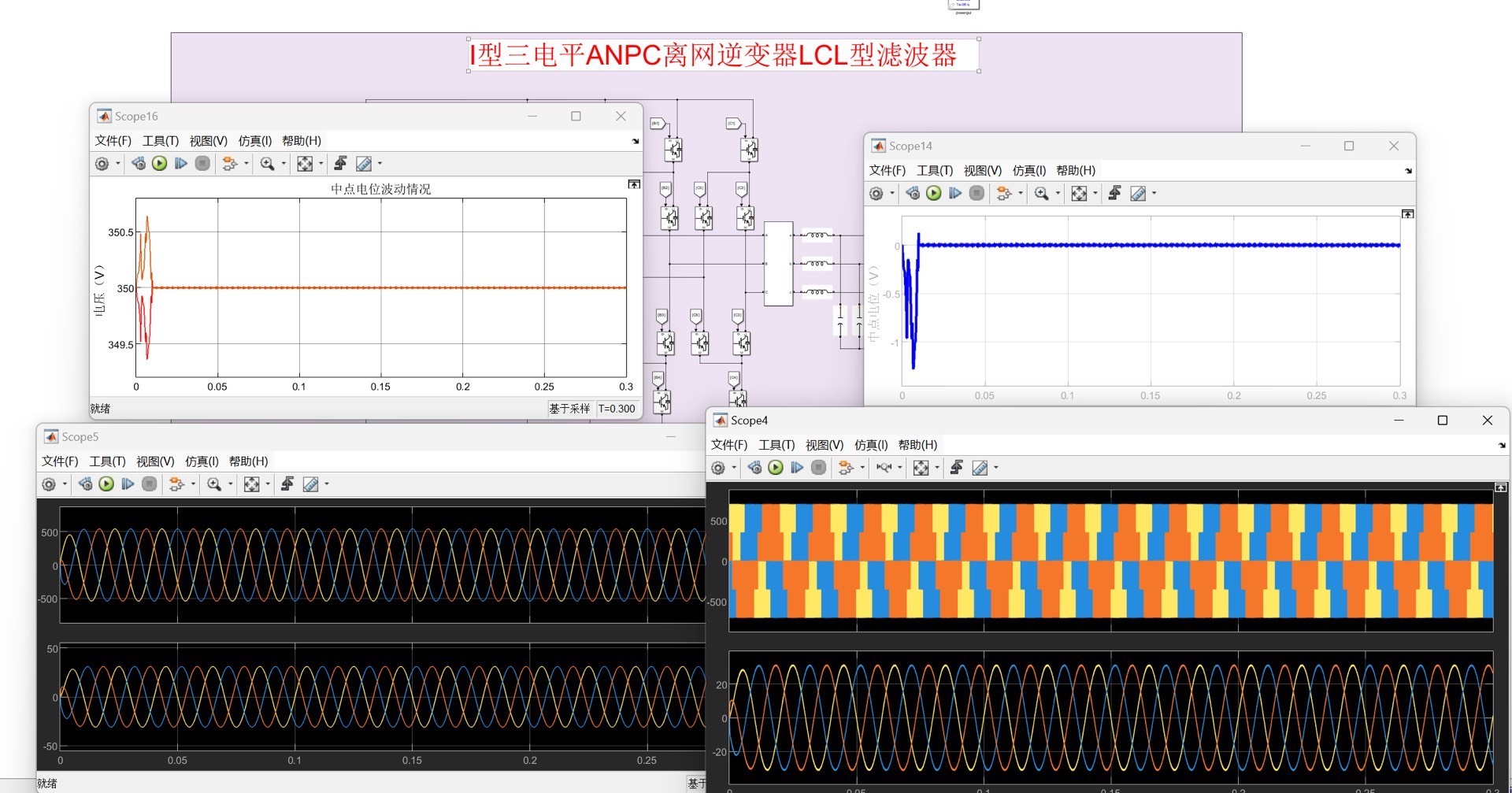Run the simulation from Scope16 toolbar
Viewport: 1512px width, 793px height.
160,163
